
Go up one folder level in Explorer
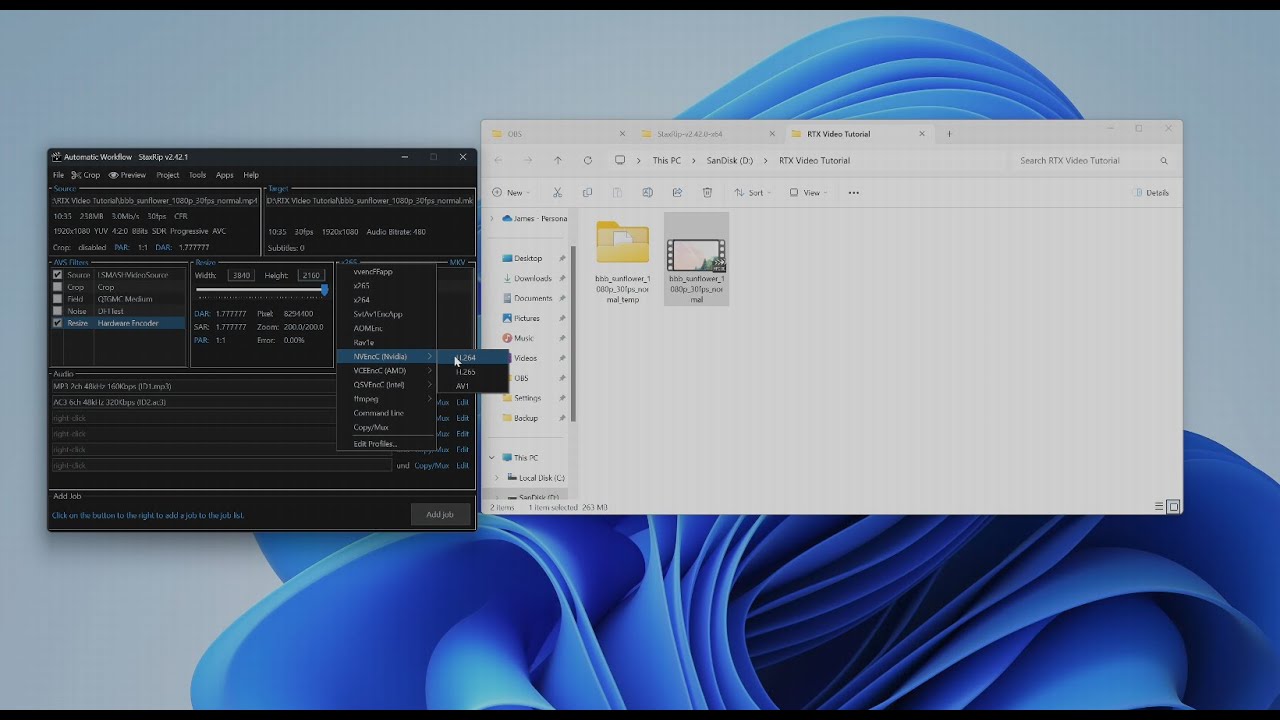point(558,160)
